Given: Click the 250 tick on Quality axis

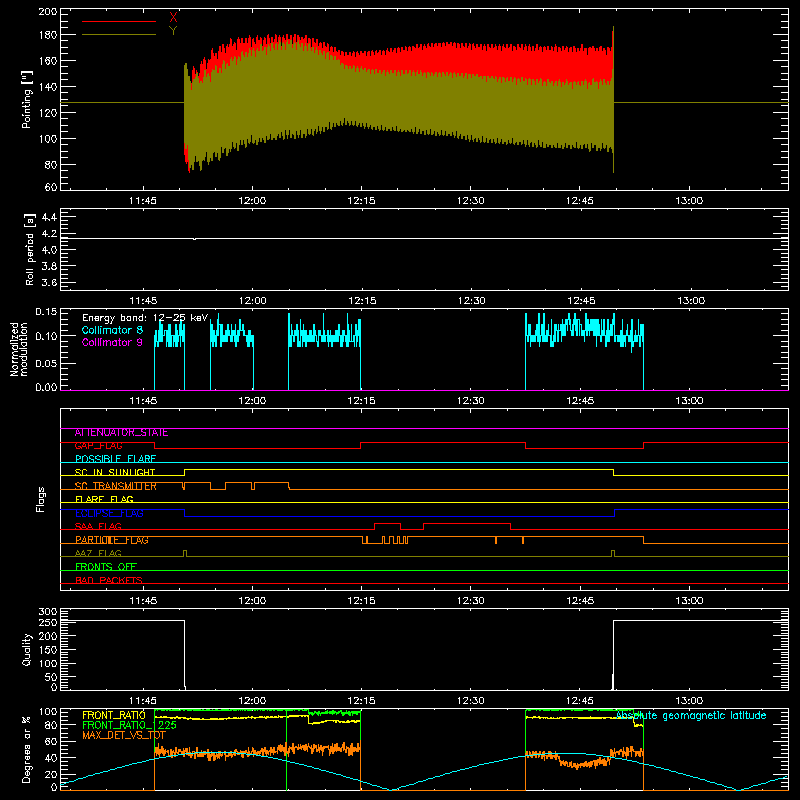Looking at the screenshot, I should [x=48, y=622].
